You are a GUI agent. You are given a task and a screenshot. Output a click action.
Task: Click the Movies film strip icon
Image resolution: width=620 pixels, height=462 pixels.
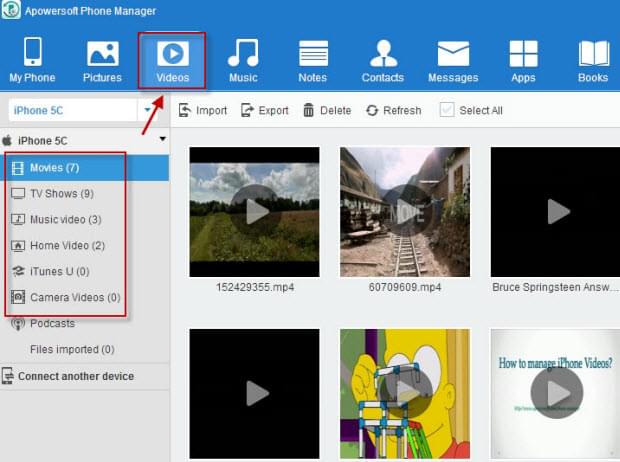click(18, 168)
